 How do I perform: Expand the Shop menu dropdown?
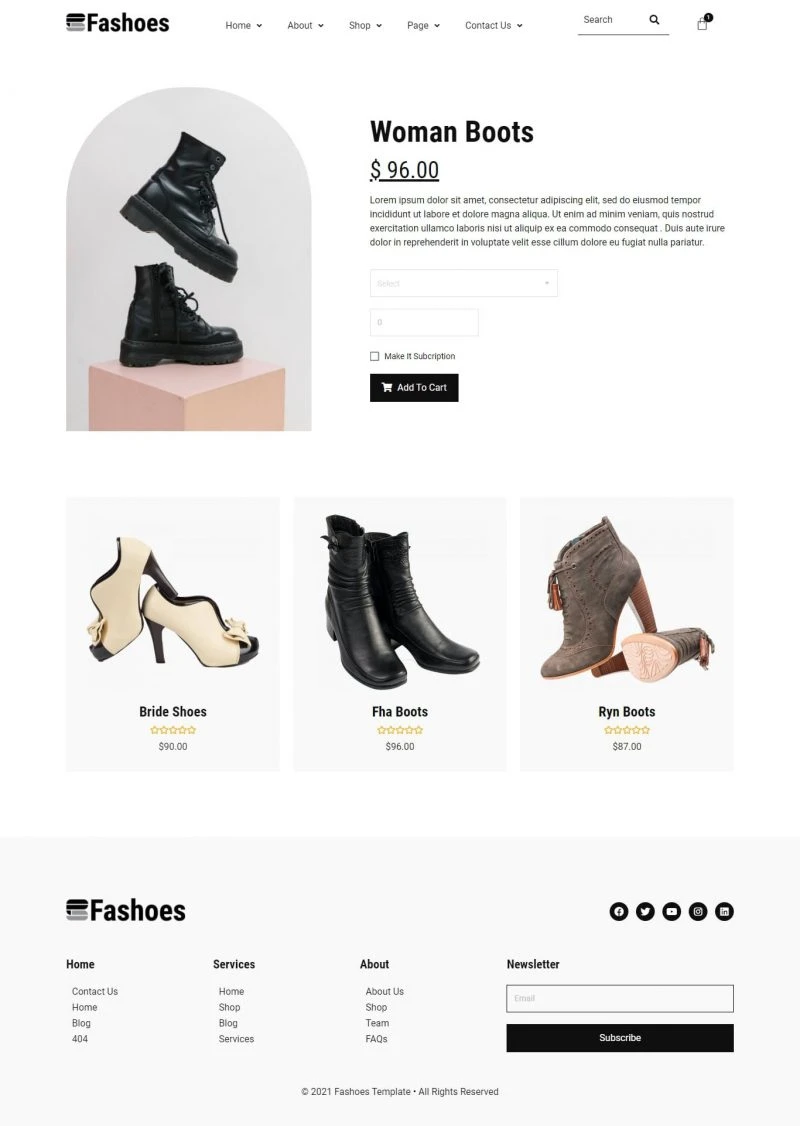pos(365,25)
